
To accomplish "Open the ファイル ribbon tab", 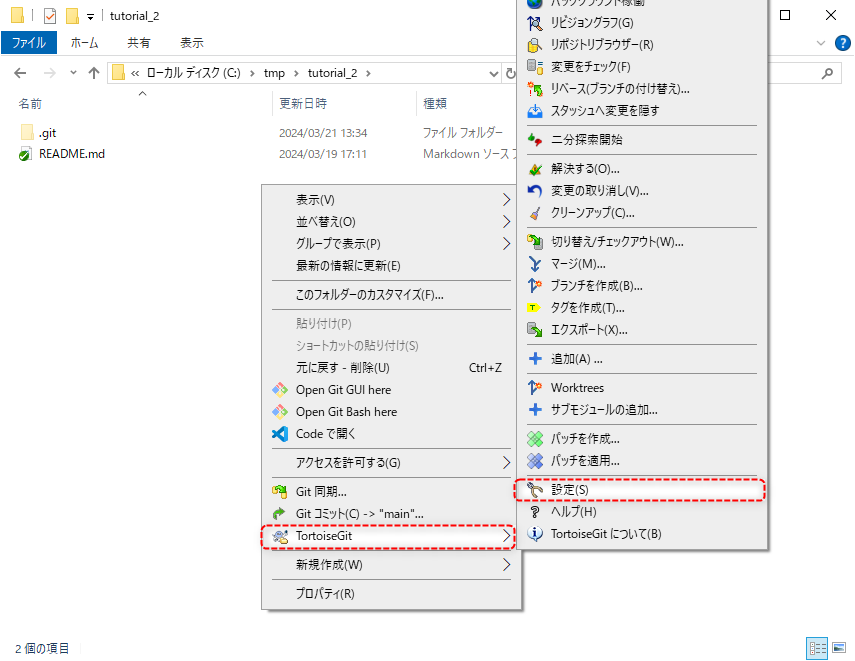I will coord(29,43).
